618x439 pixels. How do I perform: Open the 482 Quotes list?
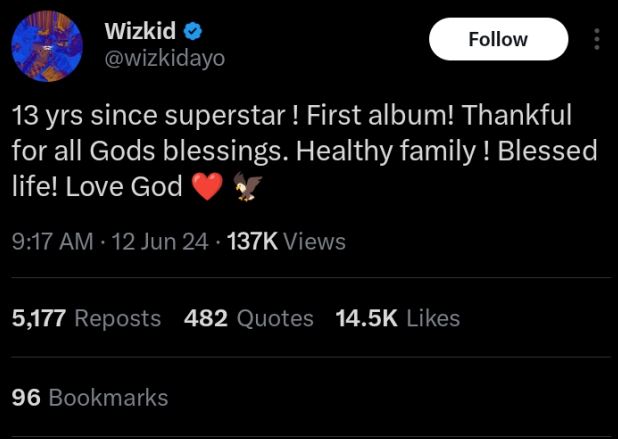(248, 318)
